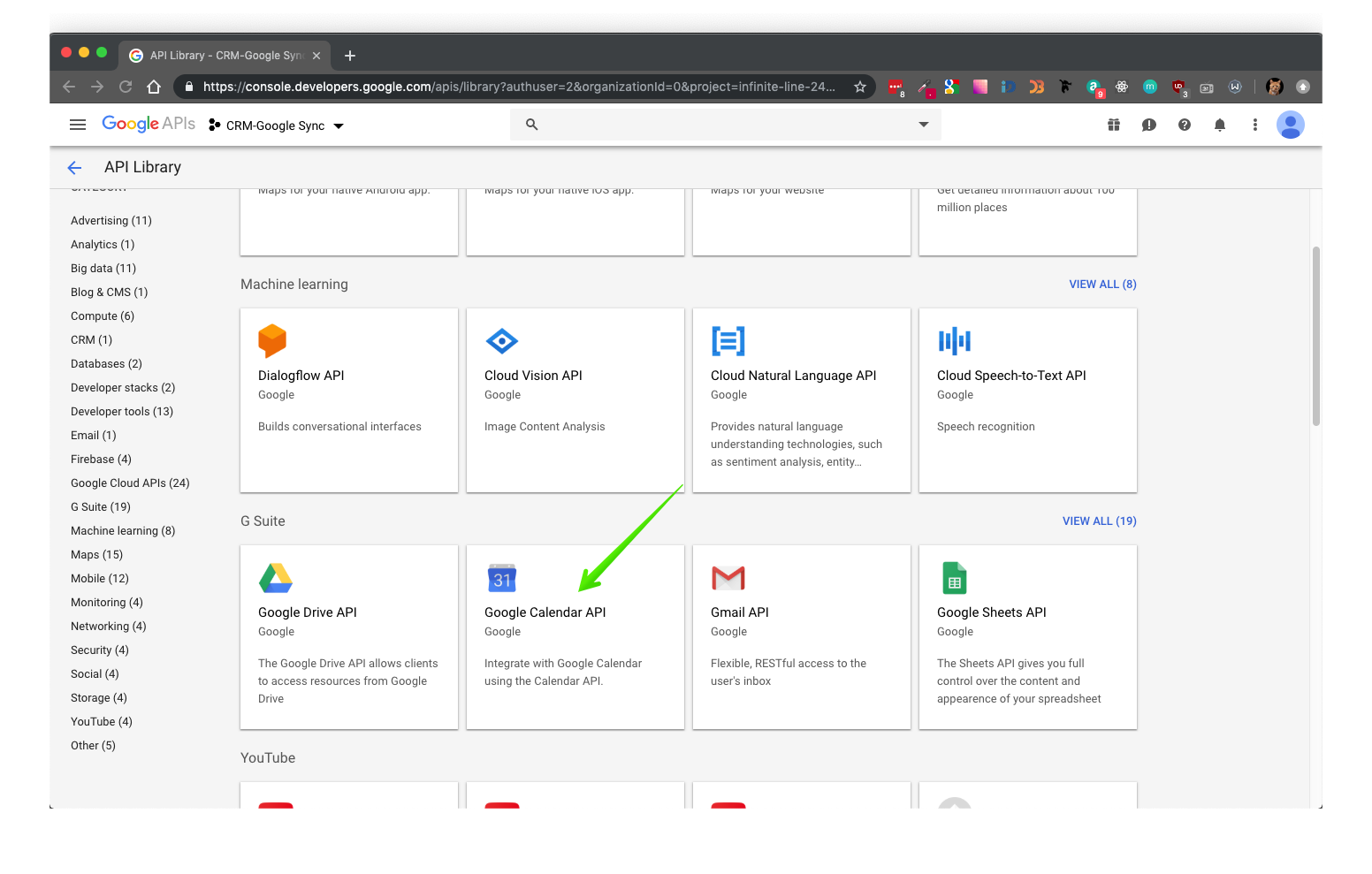
Task: Open the help question mark icon
Action: 1185,125
